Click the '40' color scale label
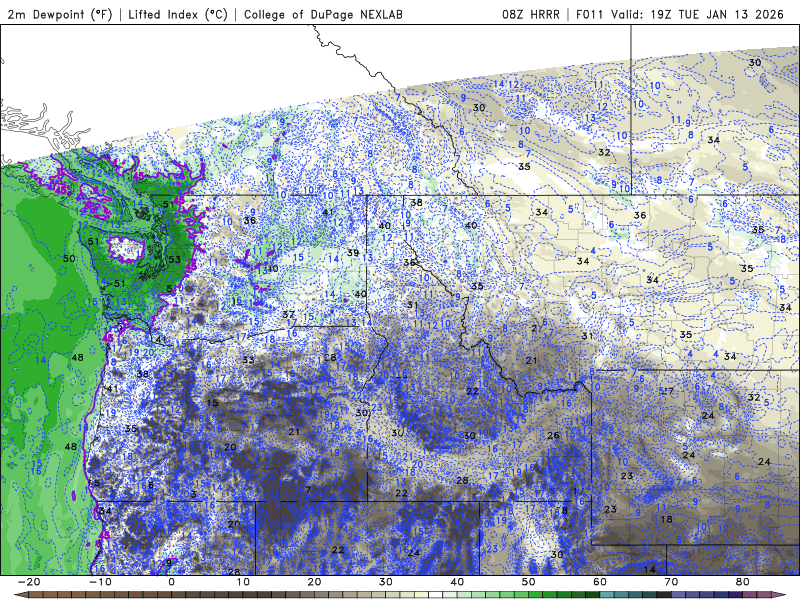The width and height of the screenshot is (800, 600). (457, 582)
